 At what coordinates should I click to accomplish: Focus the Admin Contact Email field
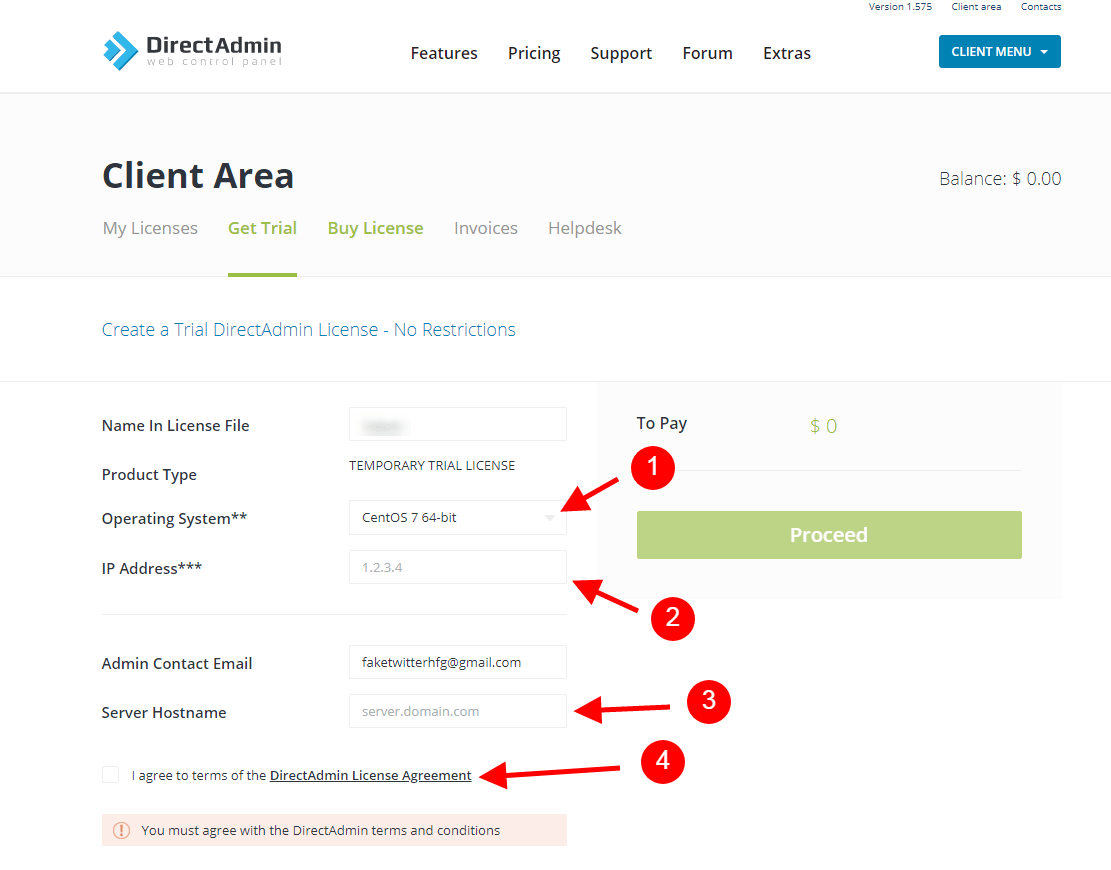(458, 662)
